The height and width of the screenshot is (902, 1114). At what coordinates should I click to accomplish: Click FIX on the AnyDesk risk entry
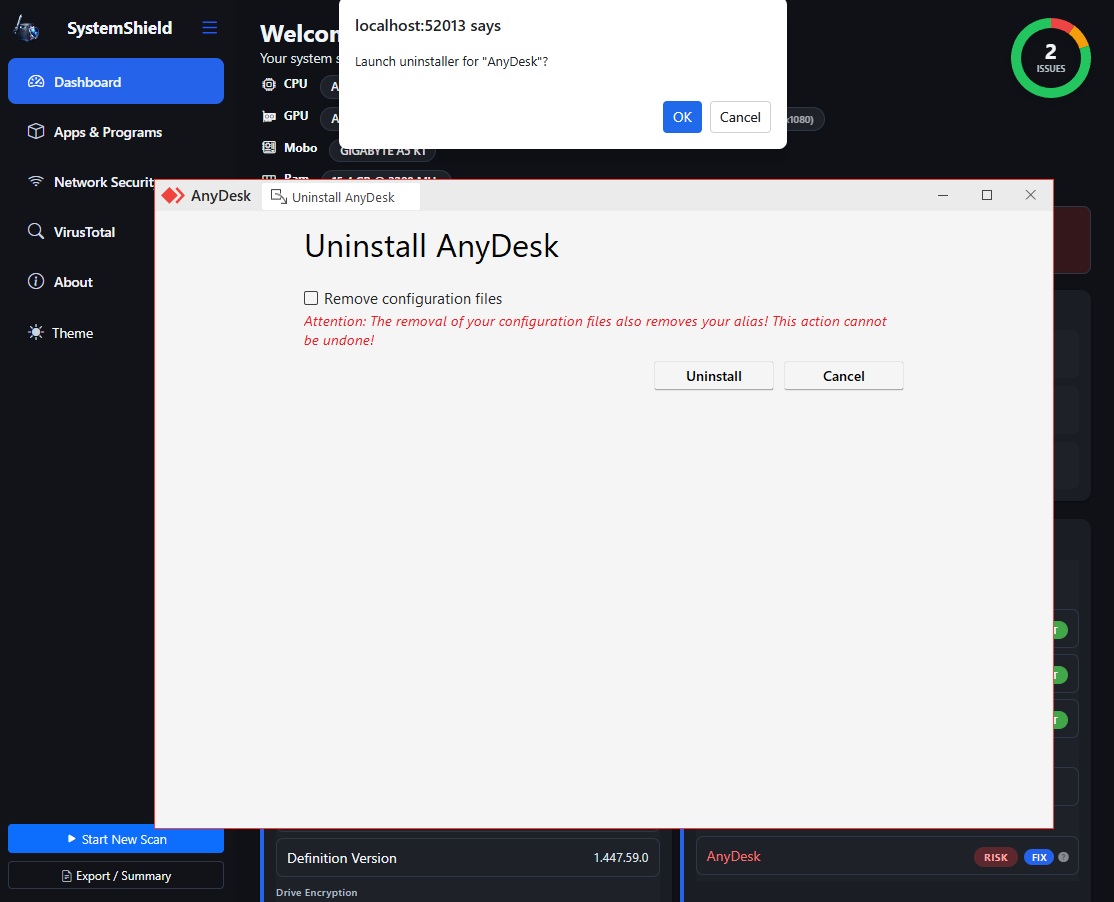tap(1038, 857)
